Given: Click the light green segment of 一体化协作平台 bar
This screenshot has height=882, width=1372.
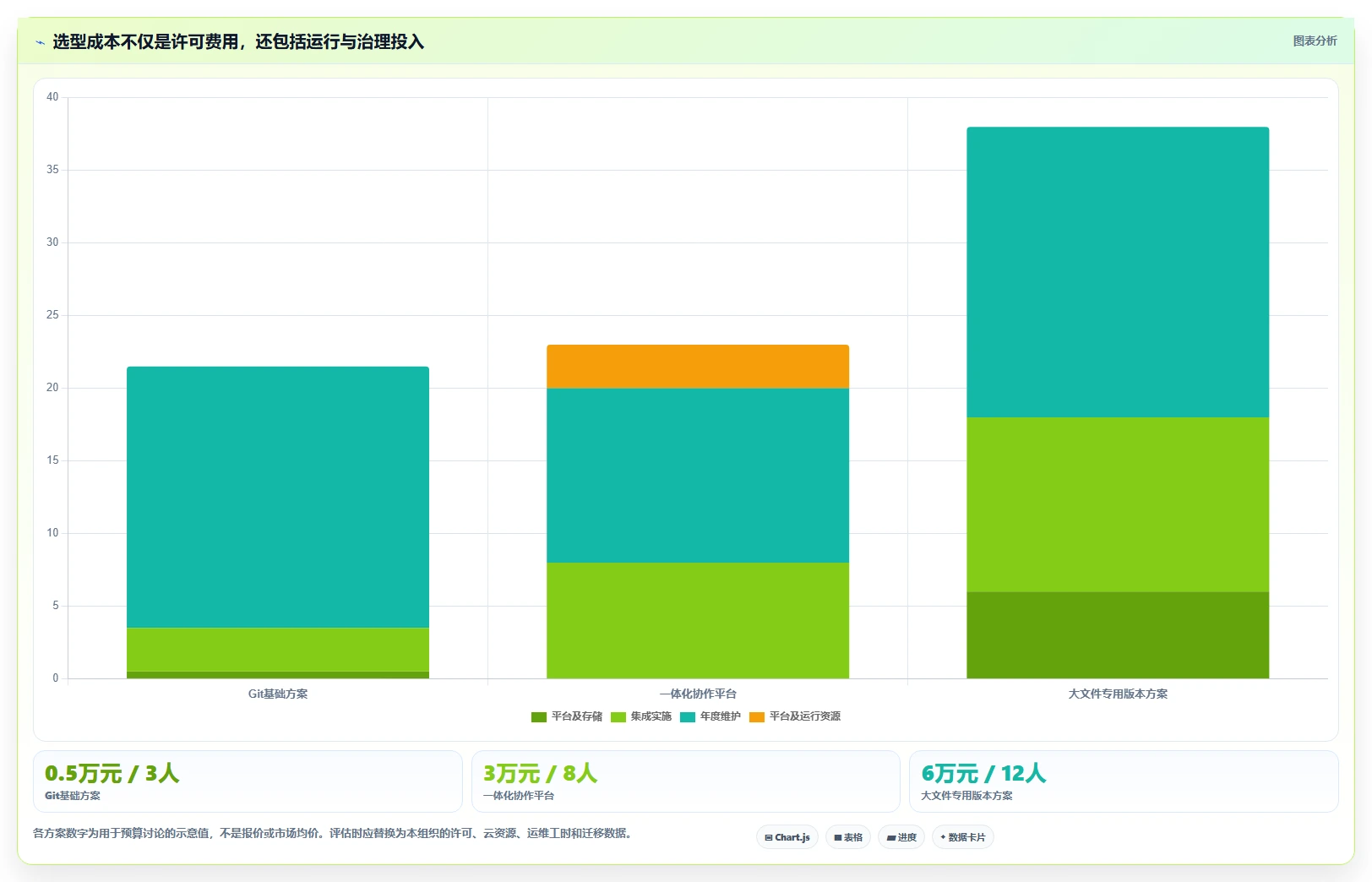Looking at the screenshot, I should tap(698, 620).
